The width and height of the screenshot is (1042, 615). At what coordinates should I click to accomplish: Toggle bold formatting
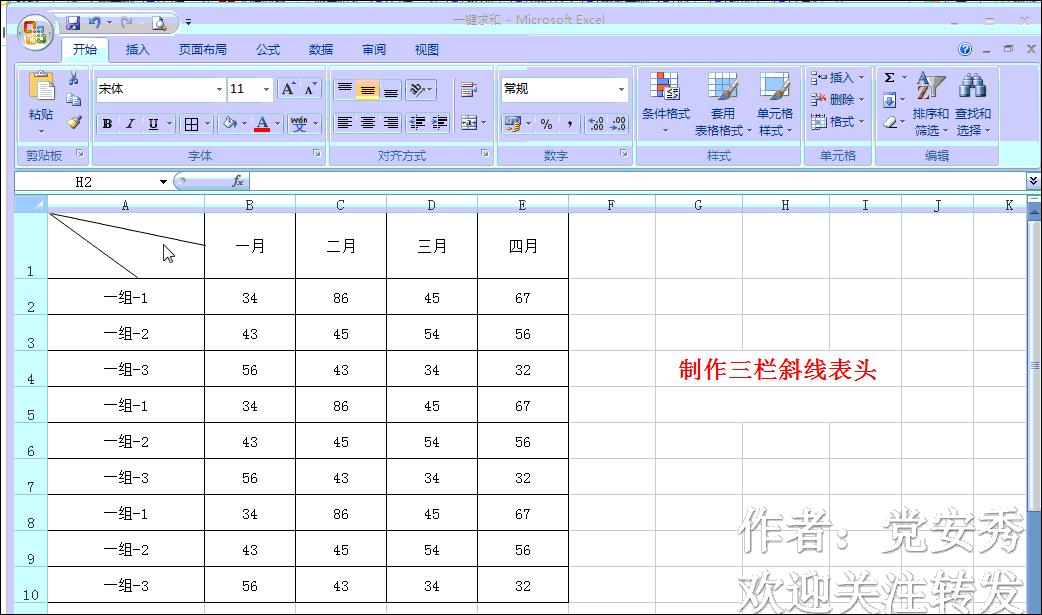(107, 124)
